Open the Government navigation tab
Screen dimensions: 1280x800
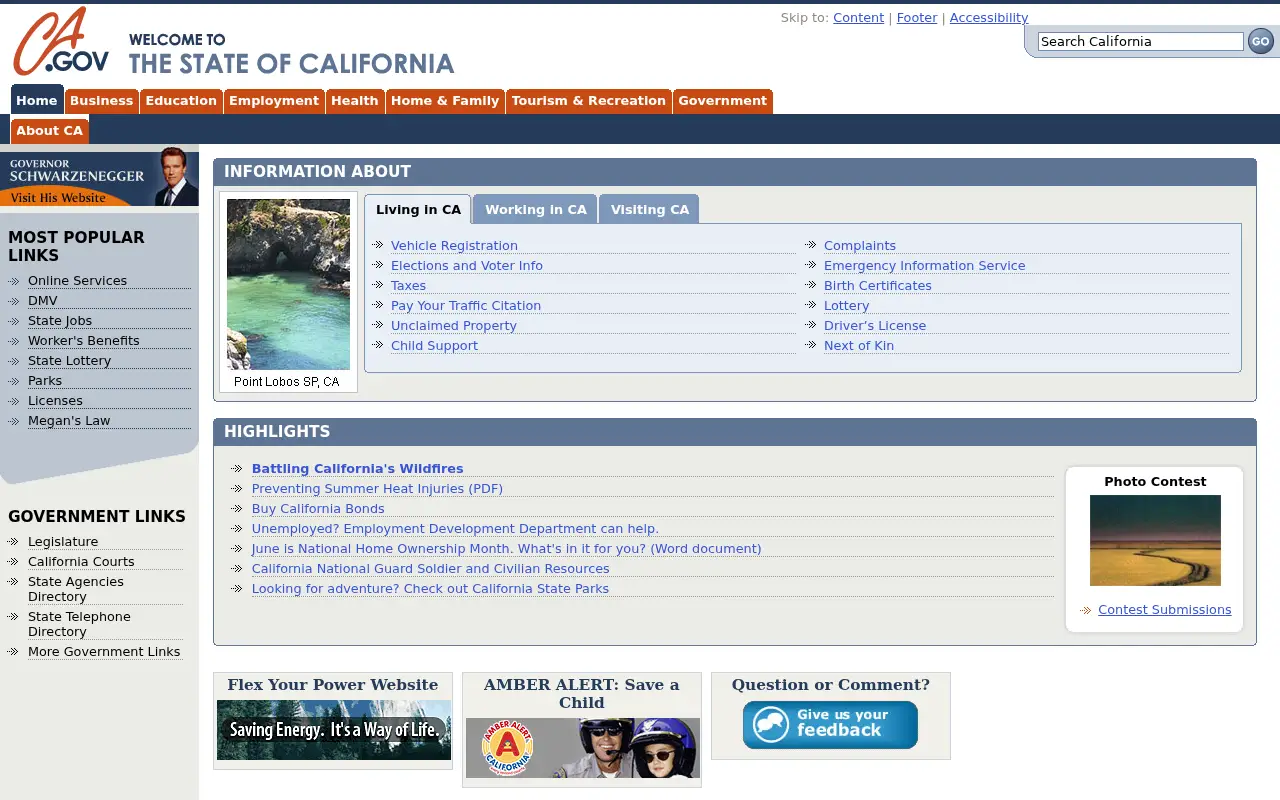(x=723, y=101)
